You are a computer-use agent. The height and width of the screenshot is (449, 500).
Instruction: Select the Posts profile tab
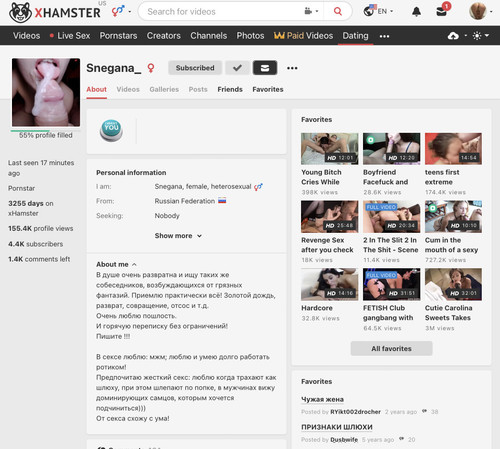pyautogui.click(x=198, y=89)
